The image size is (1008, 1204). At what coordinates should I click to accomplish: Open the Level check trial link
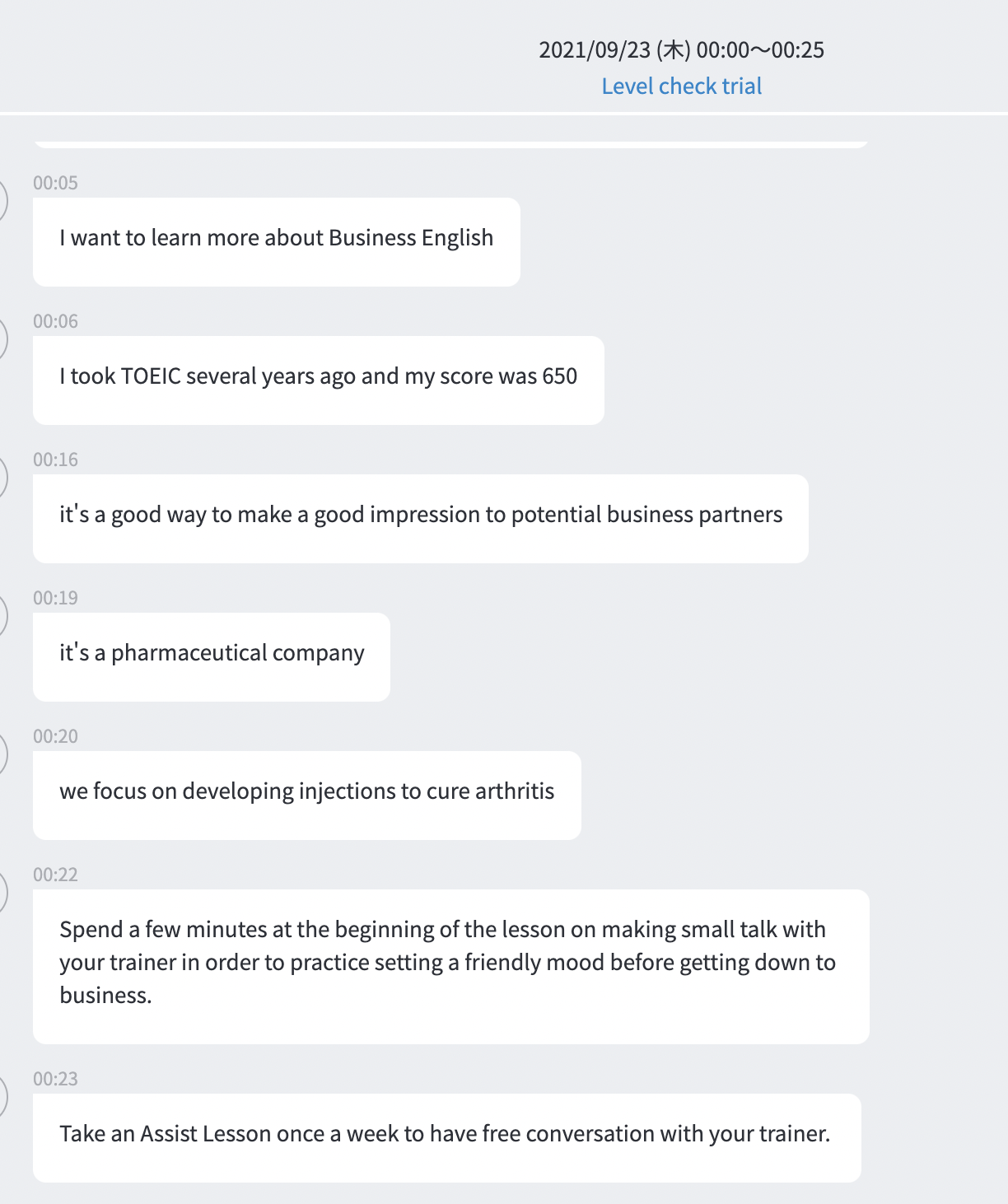681,86
